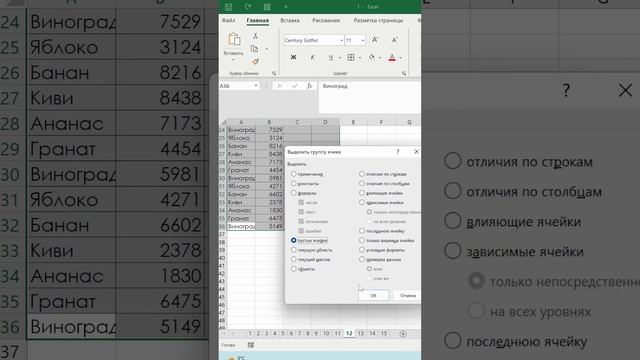
Task: Expand the Вставить paste options arrow
Action: click(x=233, y=60)
